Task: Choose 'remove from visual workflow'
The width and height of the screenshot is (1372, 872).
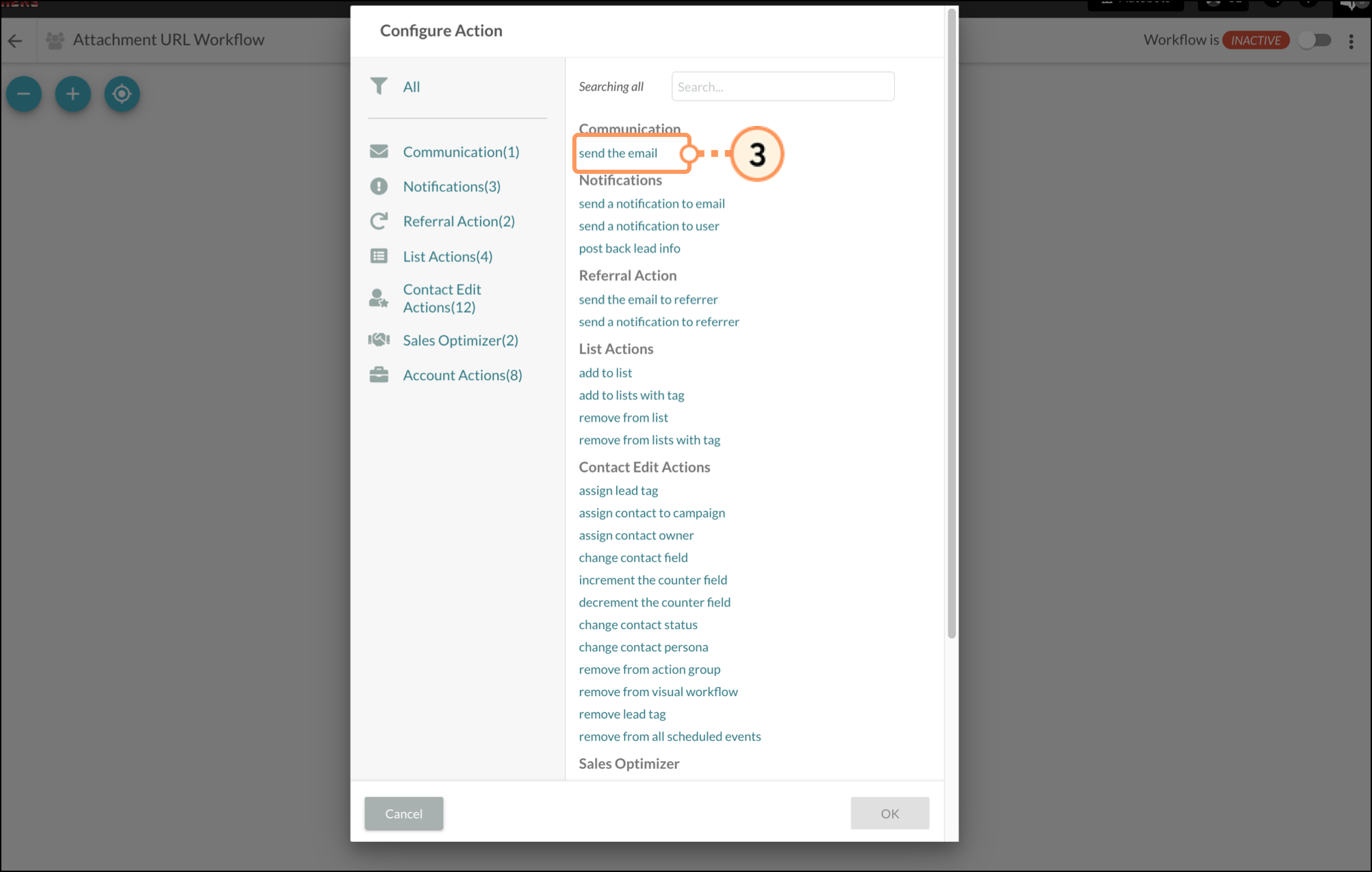Action: coord(659,692)
